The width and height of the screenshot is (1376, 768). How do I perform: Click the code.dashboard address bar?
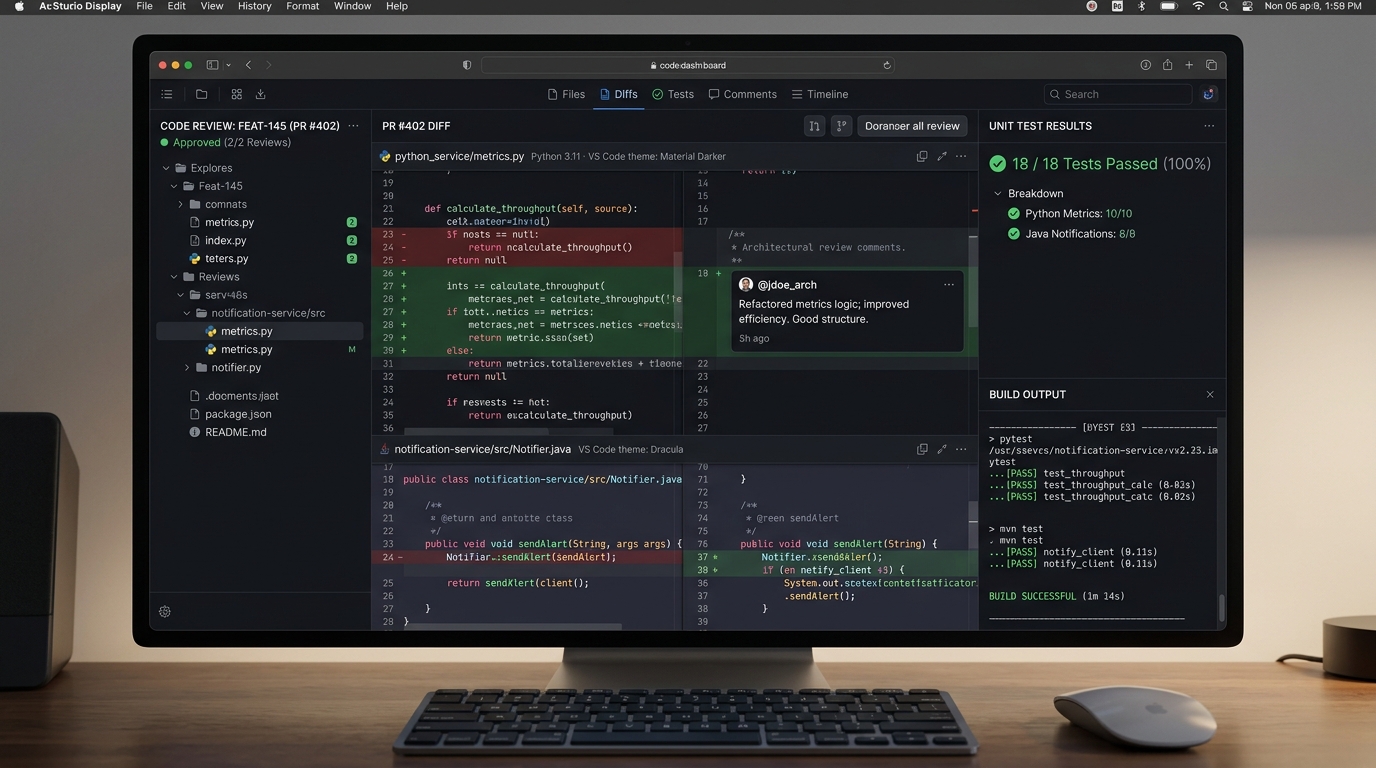click(688, 65)
